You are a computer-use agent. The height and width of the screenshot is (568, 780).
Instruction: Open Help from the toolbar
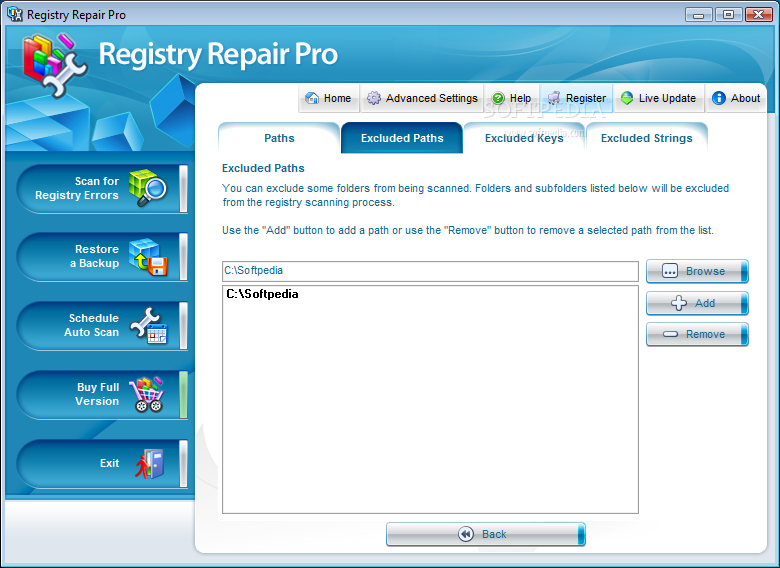coord(512,98)
